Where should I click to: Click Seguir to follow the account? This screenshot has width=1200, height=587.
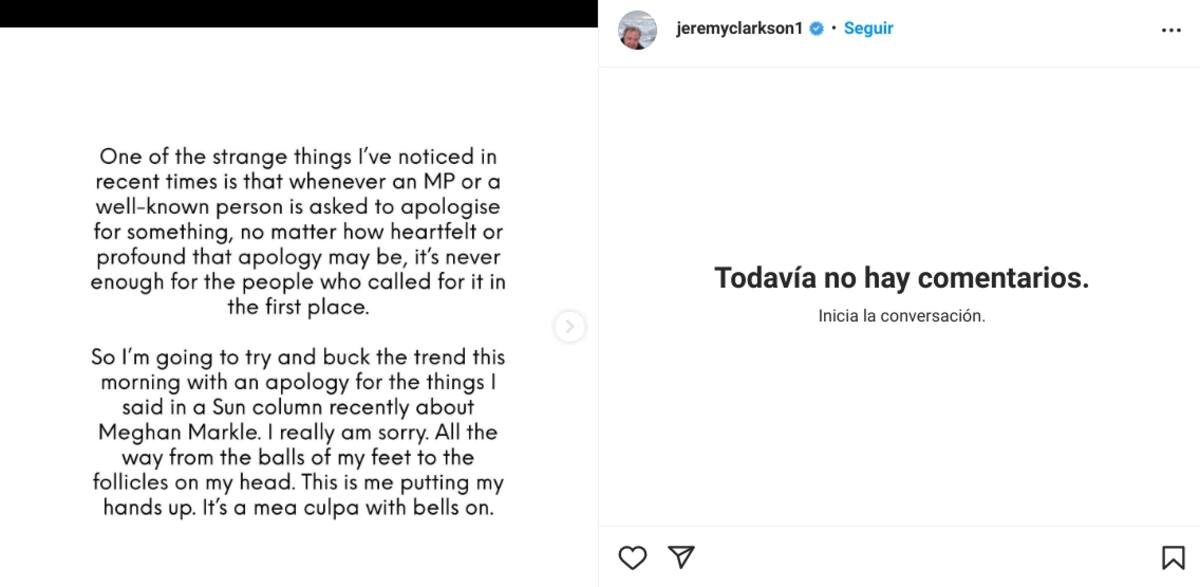coord(868,29)
